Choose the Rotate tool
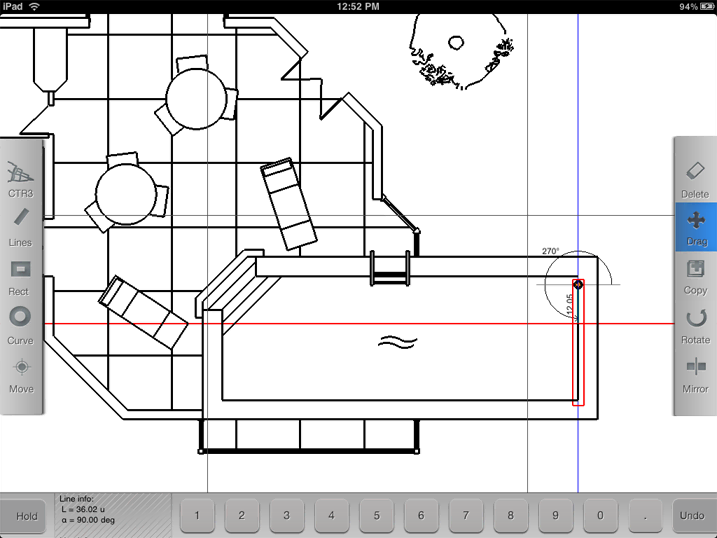Screen dimensions: 717x538 click(696, 326)
